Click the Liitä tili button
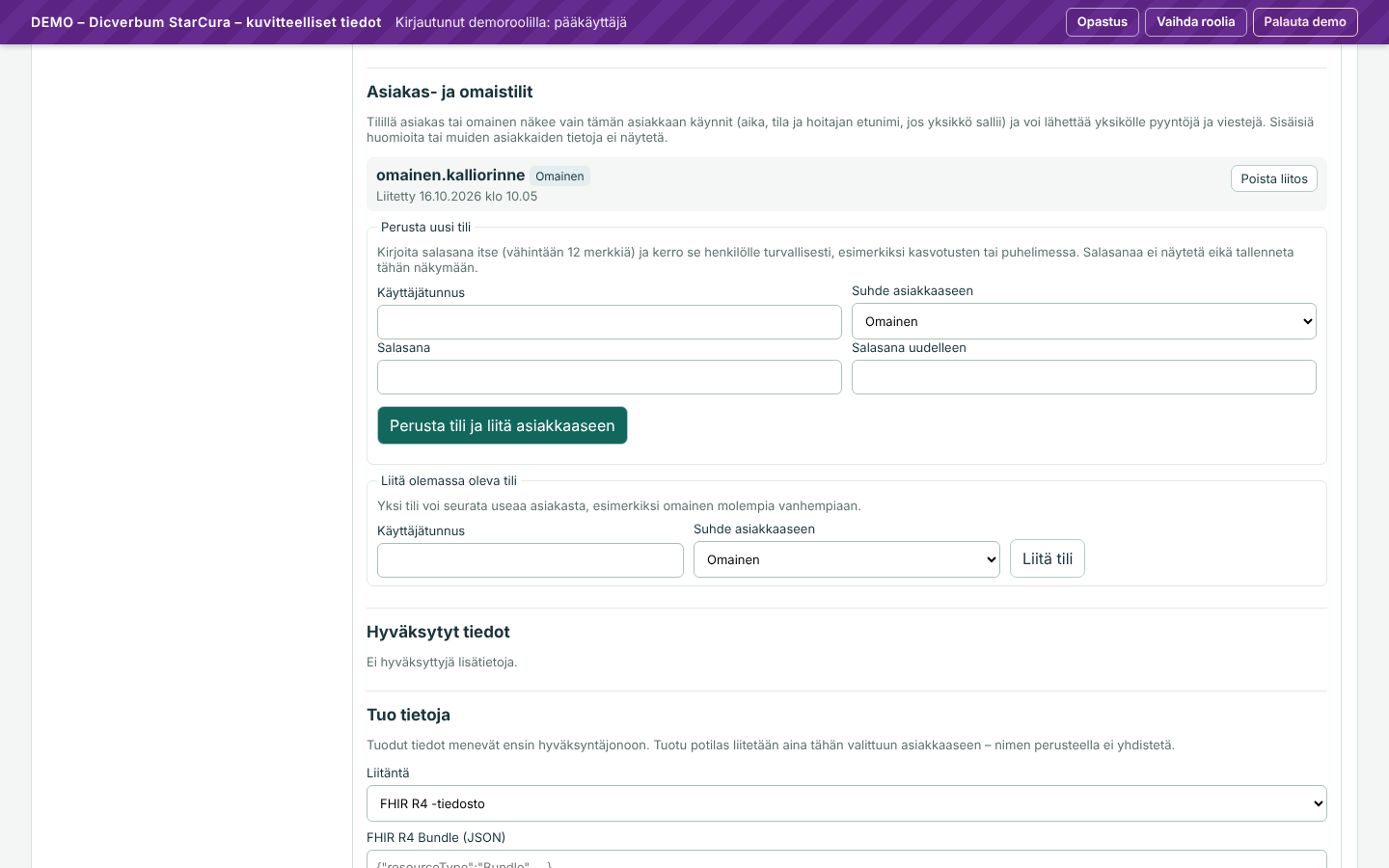 click(1048, 558)
